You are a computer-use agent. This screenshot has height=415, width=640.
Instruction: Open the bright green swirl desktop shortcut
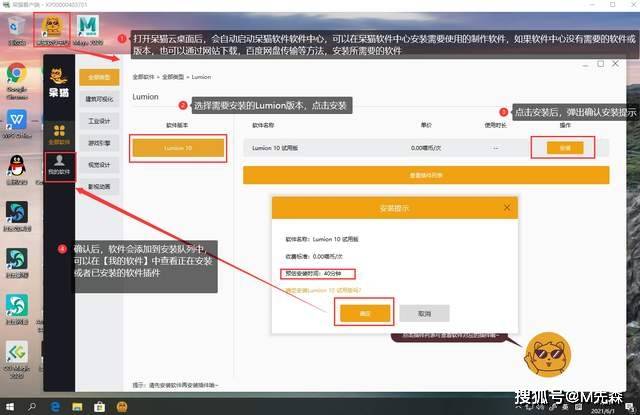point(17,309)
